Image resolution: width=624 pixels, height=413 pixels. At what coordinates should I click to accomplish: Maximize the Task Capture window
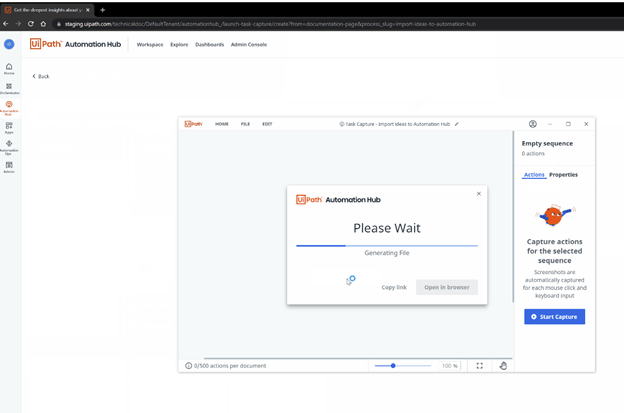point(568,124)
